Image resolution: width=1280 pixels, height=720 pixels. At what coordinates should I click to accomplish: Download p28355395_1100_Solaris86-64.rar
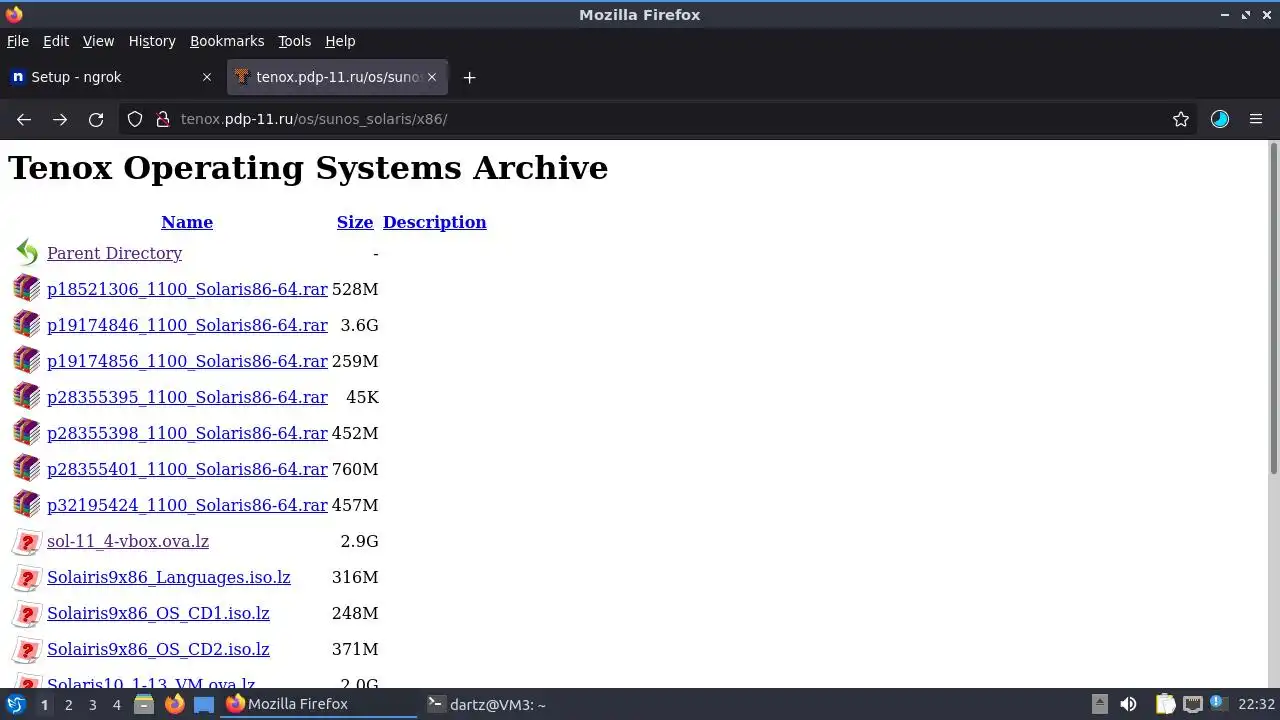[x=187, y=397]
